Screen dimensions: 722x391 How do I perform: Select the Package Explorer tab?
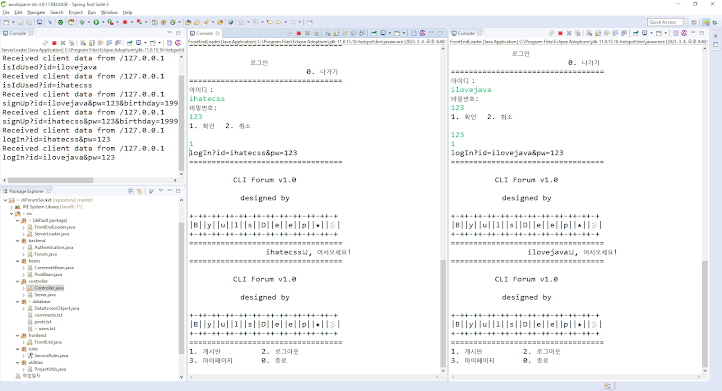coord(26,191)
